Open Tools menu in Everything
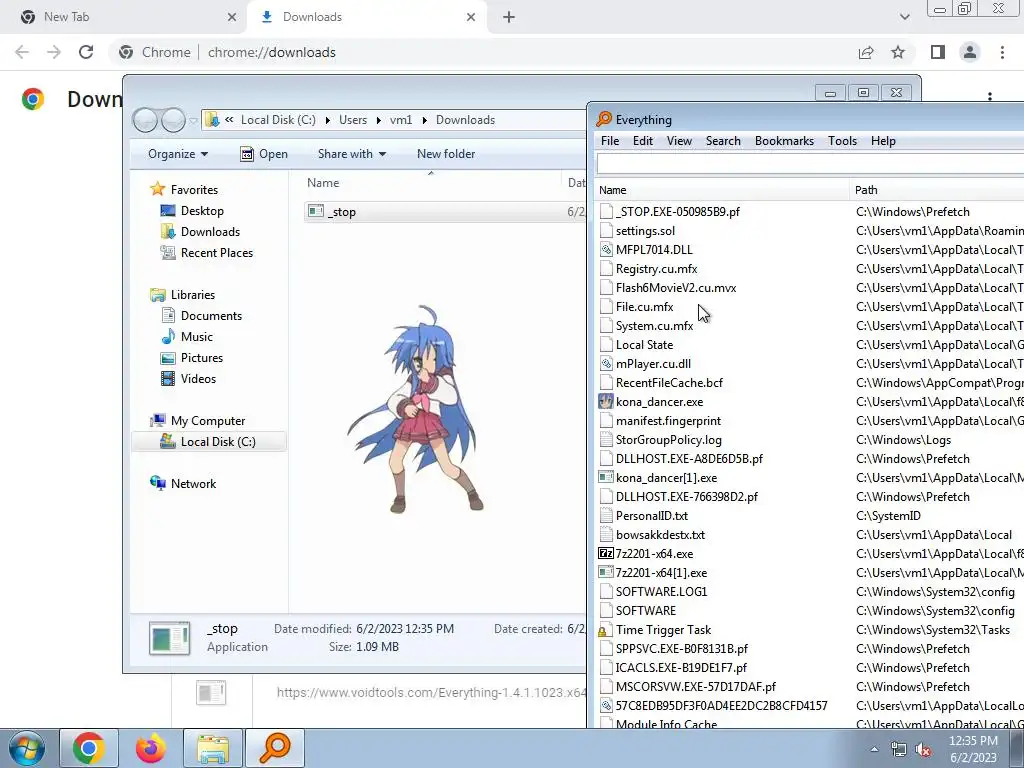Image resolution: width=1024 pixels, height=768 pixels. pos(842,141)
